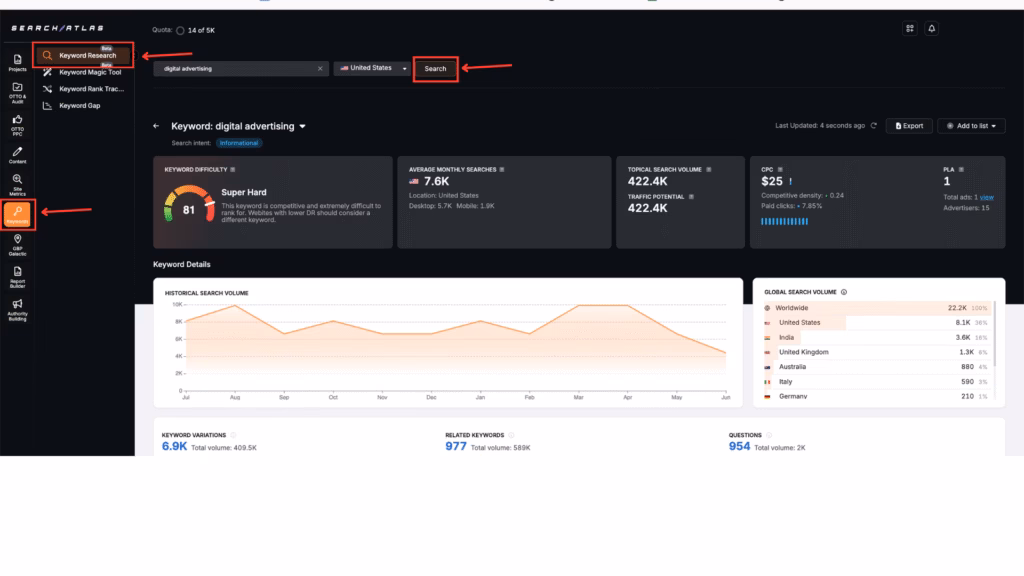Select Keyword Gap in the submenu
Screen dimensions: 1024x576
(x=79, y=105)
